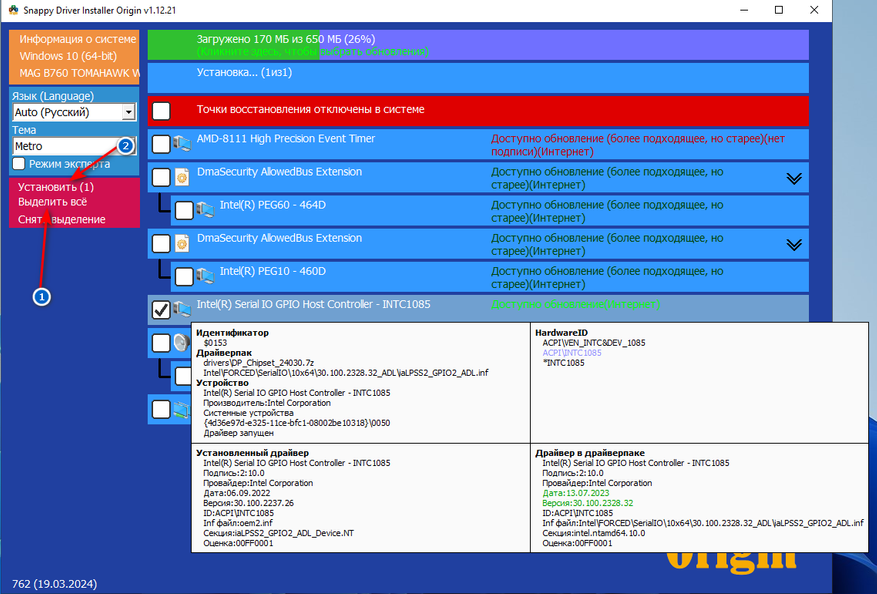Click the download progress bar to choose updates
Image resolution: width=877 pixels, height=594 pixels.
click(x=478, y=45)
